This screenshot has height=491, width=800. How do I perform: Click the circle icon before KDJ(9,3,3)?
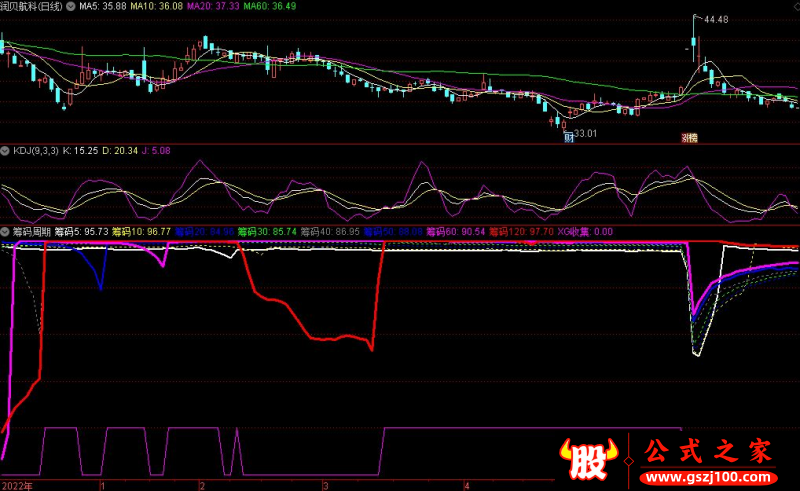(6, 149)
